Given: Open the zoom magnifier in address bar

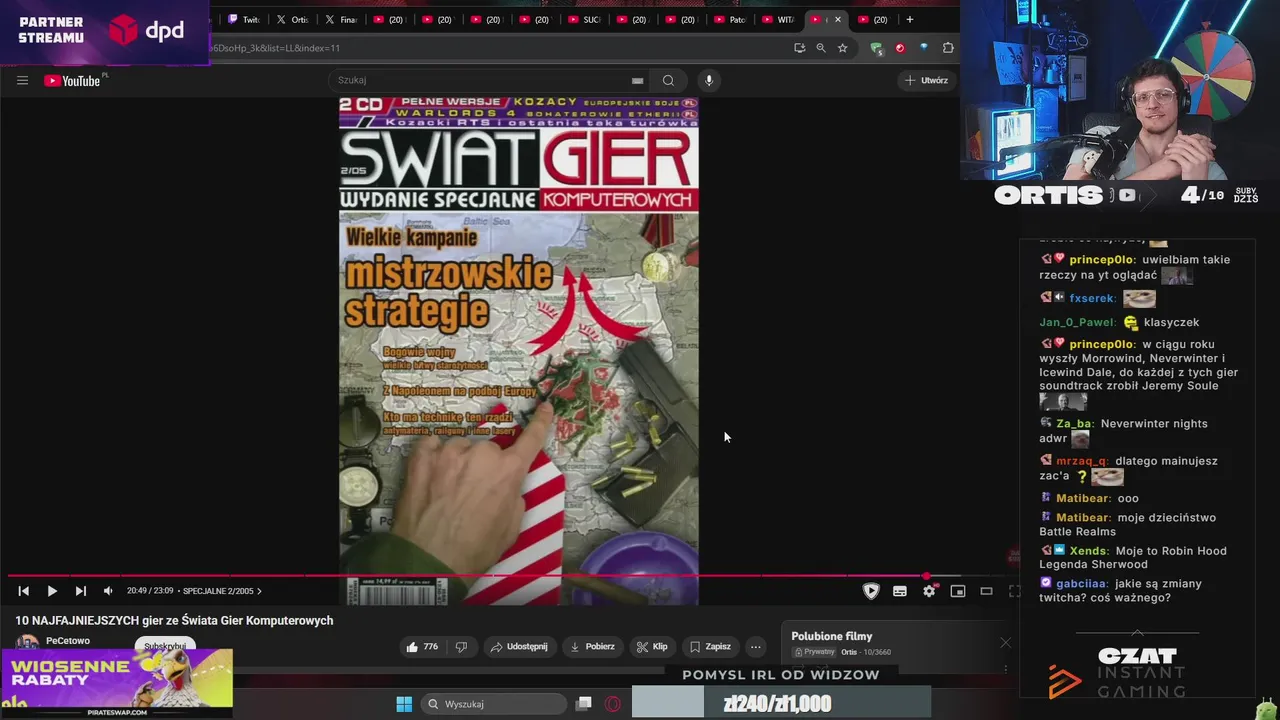Looking at the screenshot, I should [x=821, y=48].
